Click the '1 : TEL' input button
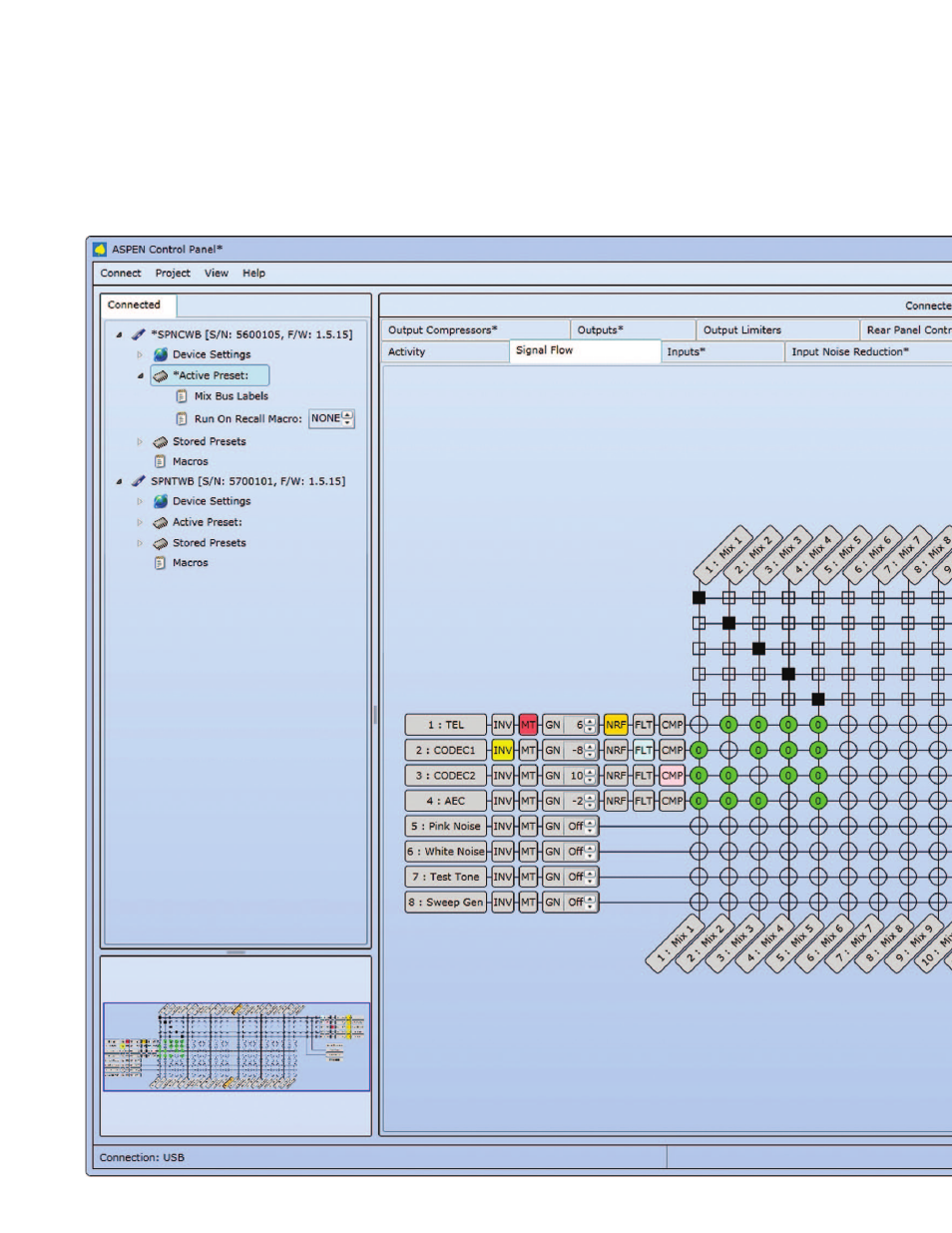The height and width of the screenshot is (1233, 952). pos(445,725)
